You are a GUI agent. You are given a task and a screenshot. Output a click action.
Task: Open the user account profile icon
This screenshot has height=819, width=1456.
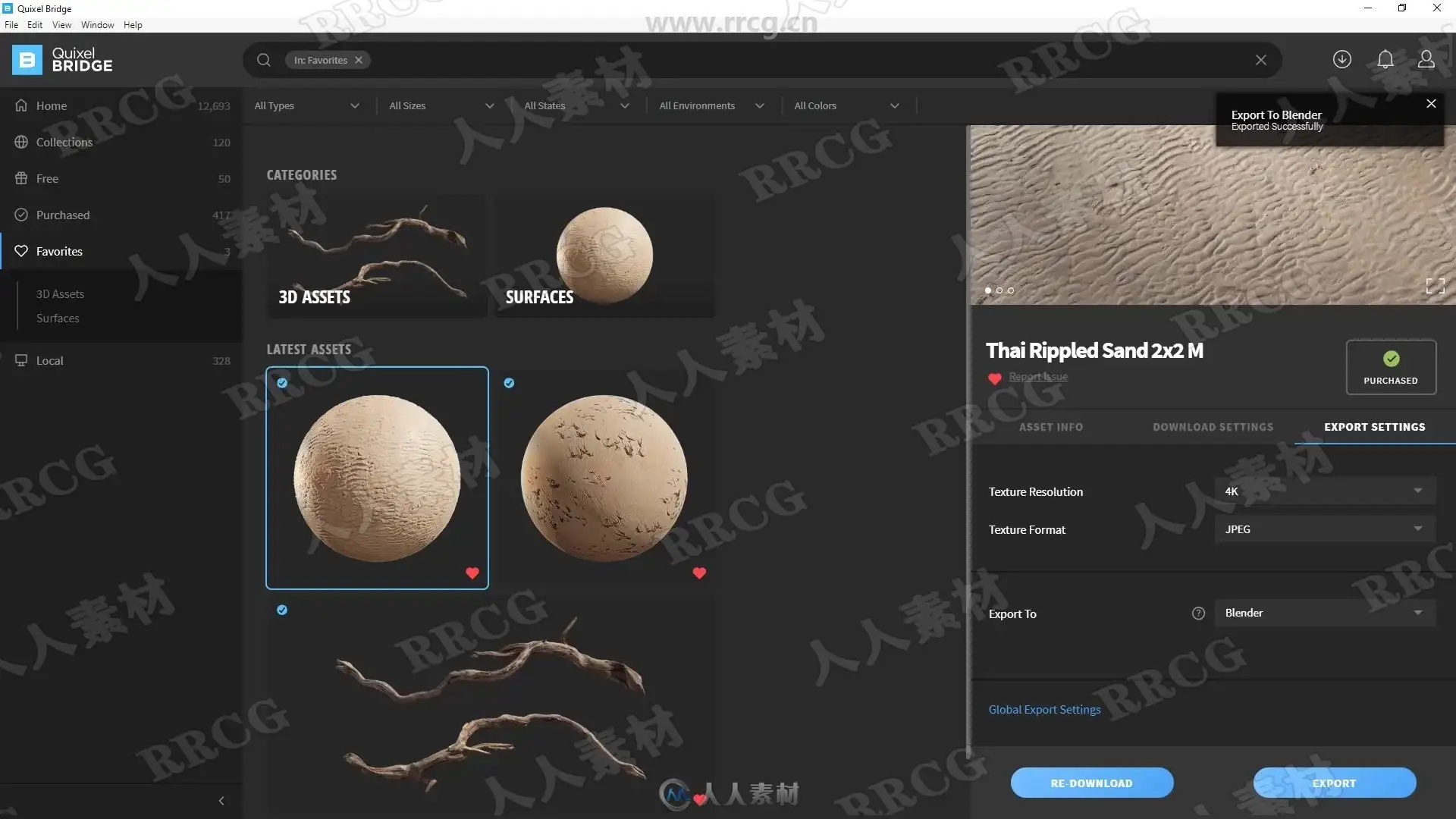(x=1426, y=59)
